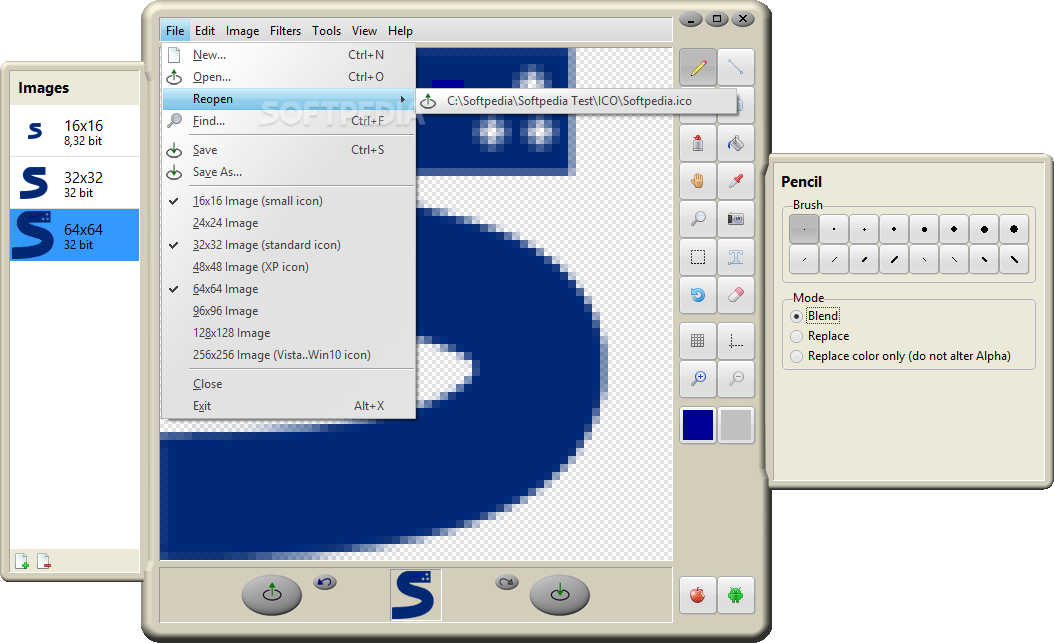The width and height of the screenshot is (1054, 643).
Task: Click the axis ruler tool icon
Action: point(735,341)
